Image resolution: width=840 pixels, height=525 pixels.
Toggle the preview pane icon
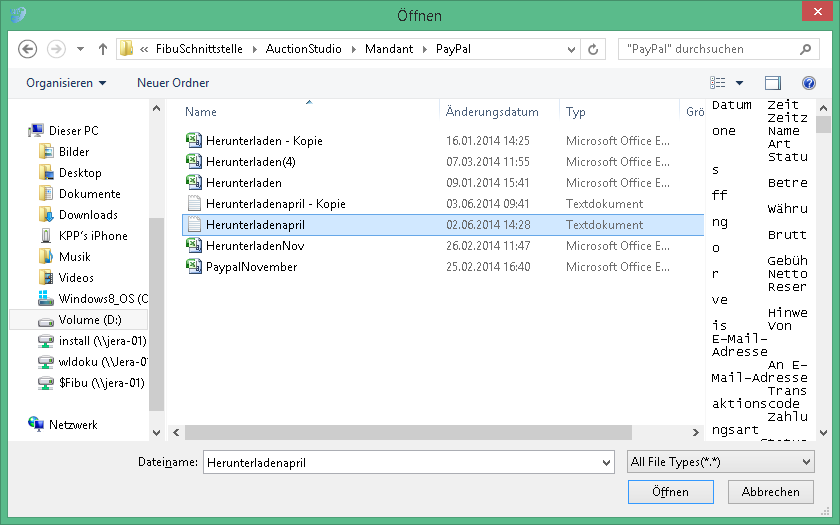coord(772,83)
